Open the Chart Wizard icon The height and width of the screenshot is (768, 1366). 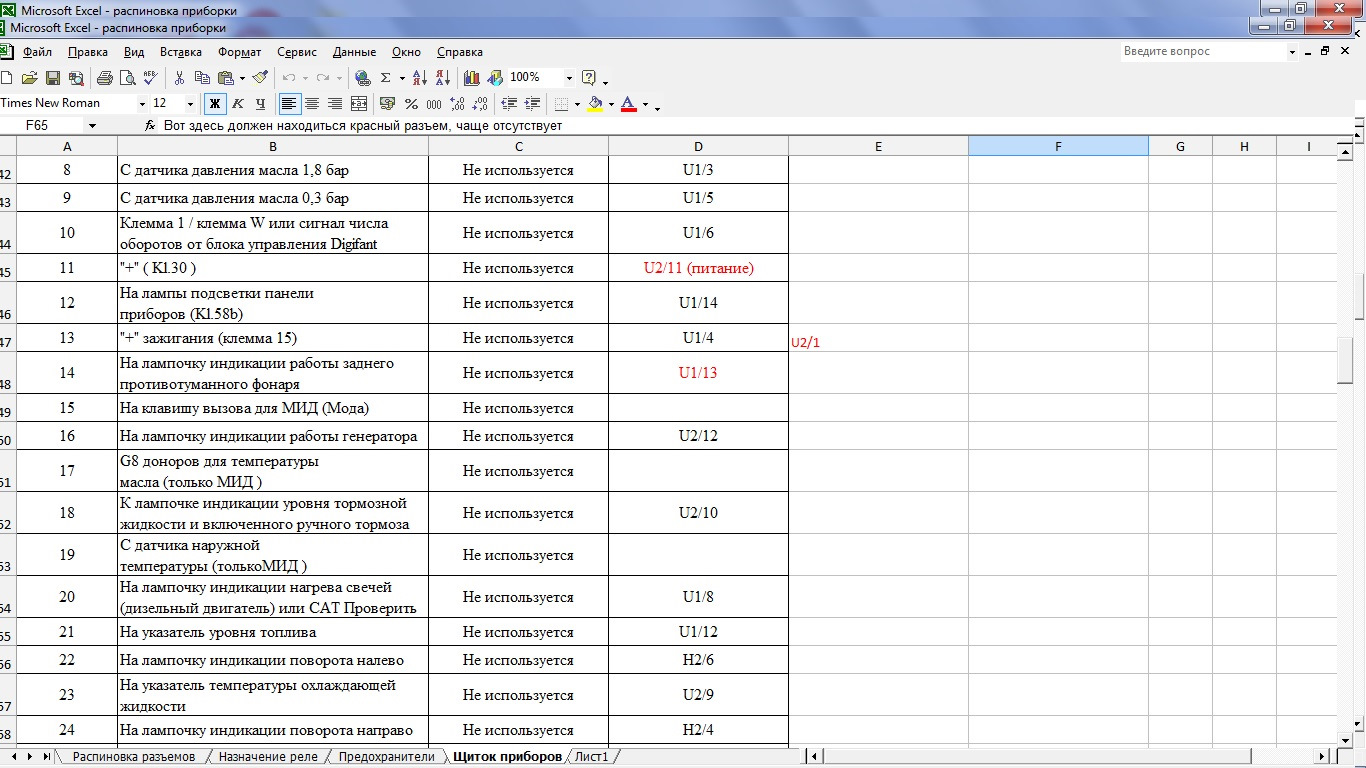pos(471,78)
